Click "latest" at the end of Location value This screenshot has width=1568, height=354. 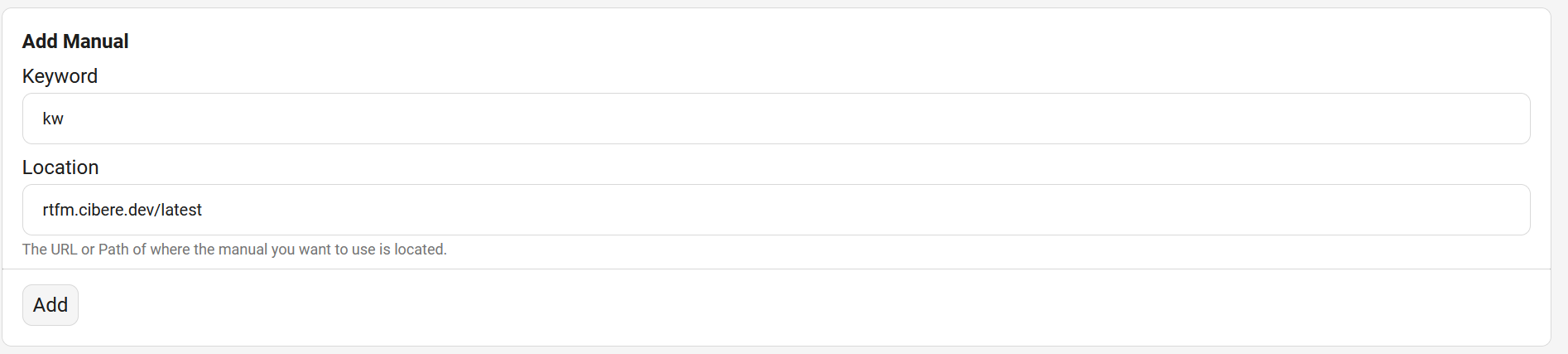(181, 210)
